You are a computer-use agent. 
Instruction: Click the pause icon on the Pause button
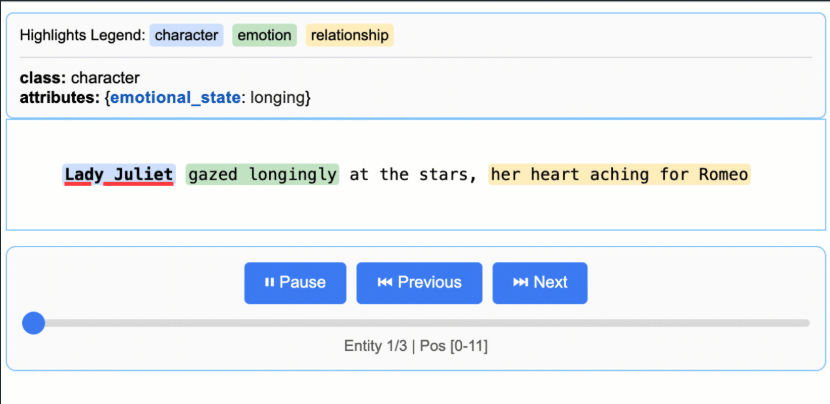click(x=269, y=282)
